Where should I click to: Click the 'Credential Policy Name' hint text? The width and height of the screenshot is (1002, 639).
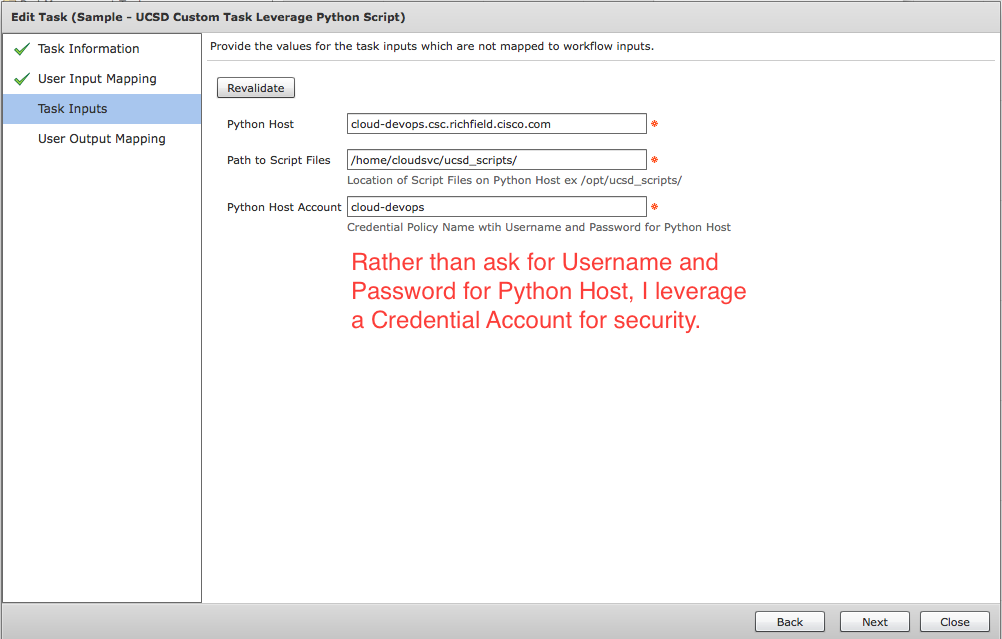(x=539, y=227)
